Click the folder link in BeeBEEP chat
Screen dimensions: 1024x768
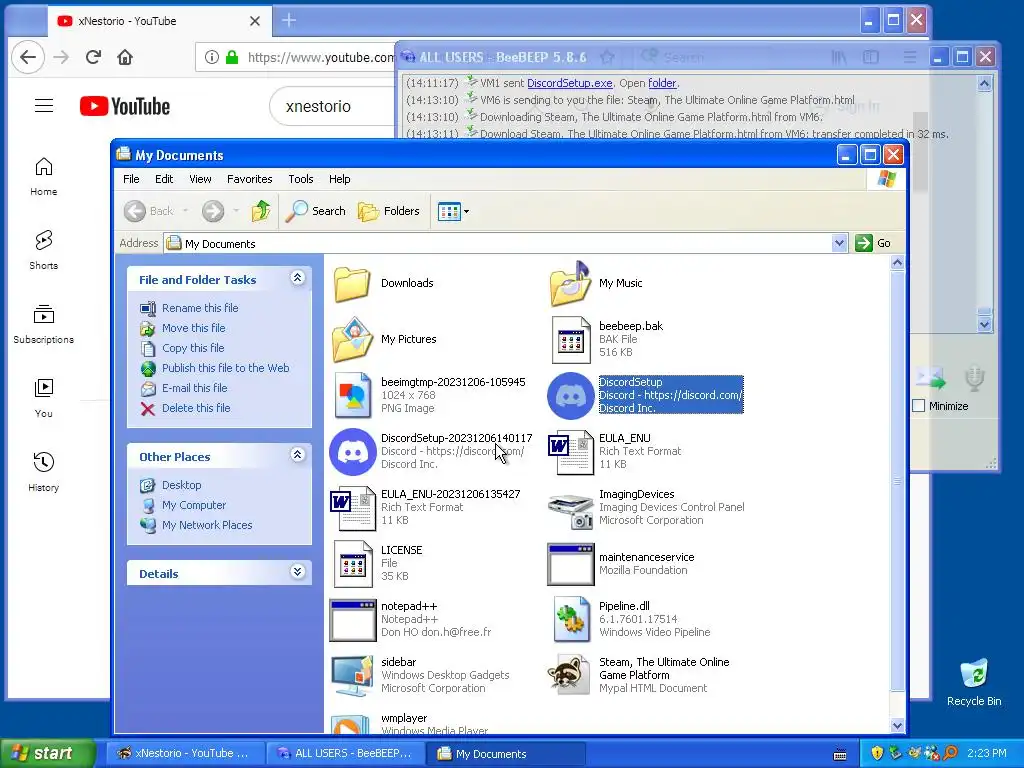662,83
